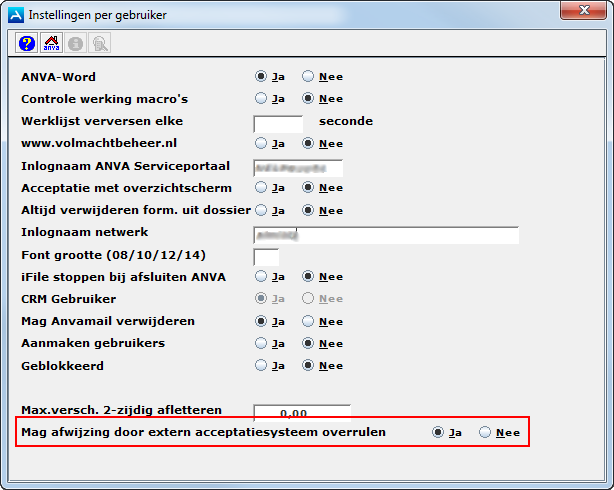Viewport: 614px width, 490px height.
Task: Set iFile stoppen bij afsluiten ANVA to Ja
Action: point(262,276)
